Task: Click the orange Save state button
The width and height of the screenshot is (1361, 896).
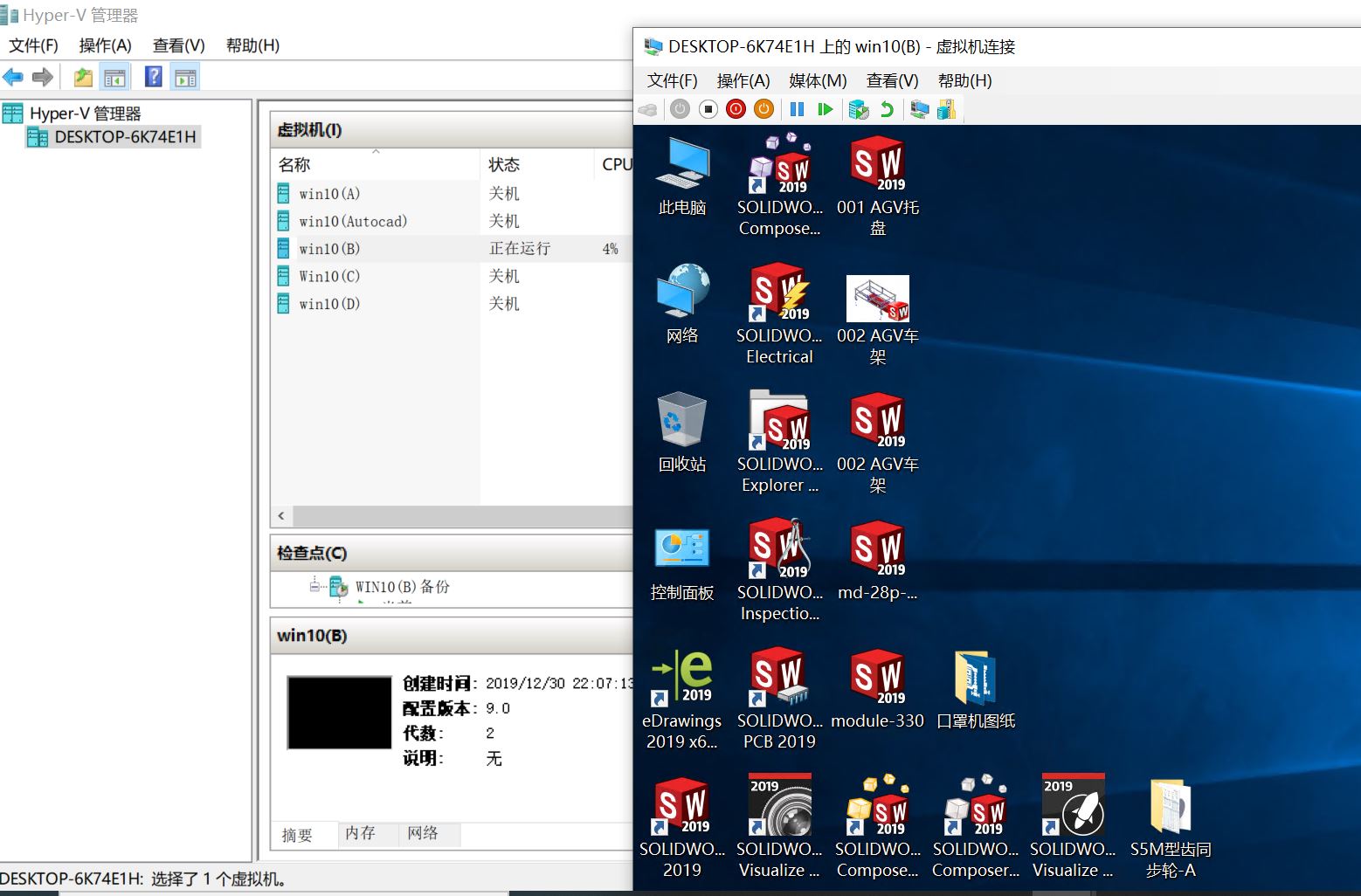Action: (x=763, y=109)
